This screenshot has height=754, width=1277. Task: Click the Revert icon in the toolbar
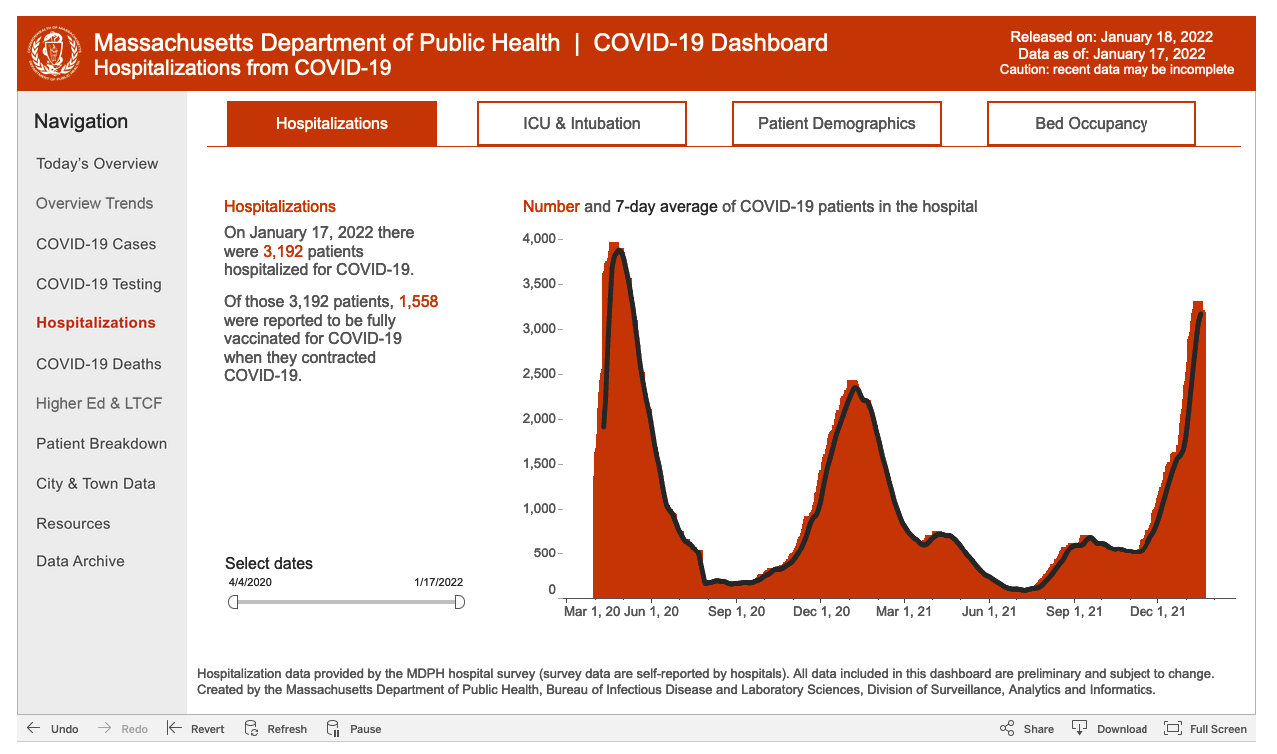click(x=174, y=728)
